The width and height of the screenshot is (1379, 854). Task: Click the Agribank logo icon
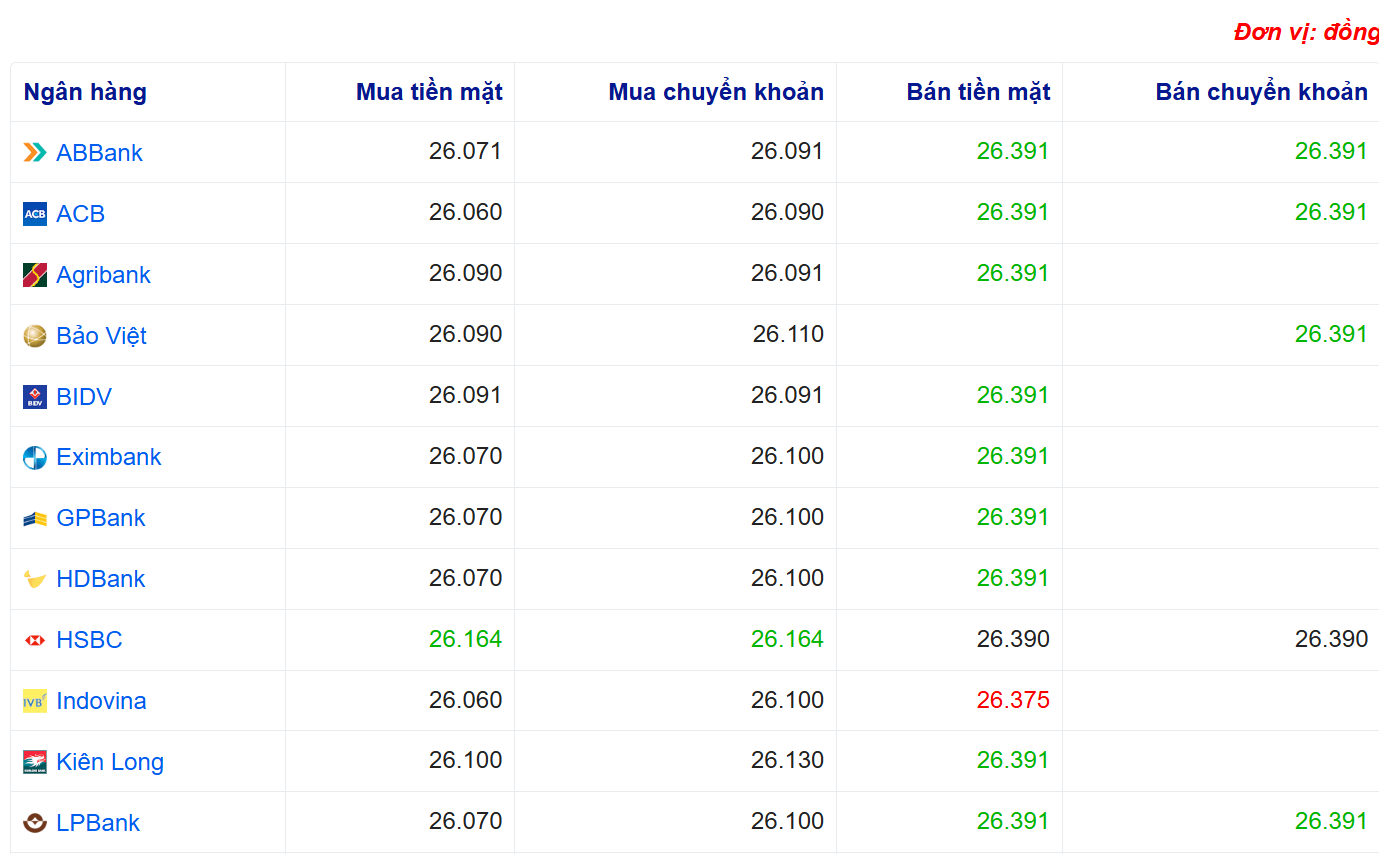[35, 275]
